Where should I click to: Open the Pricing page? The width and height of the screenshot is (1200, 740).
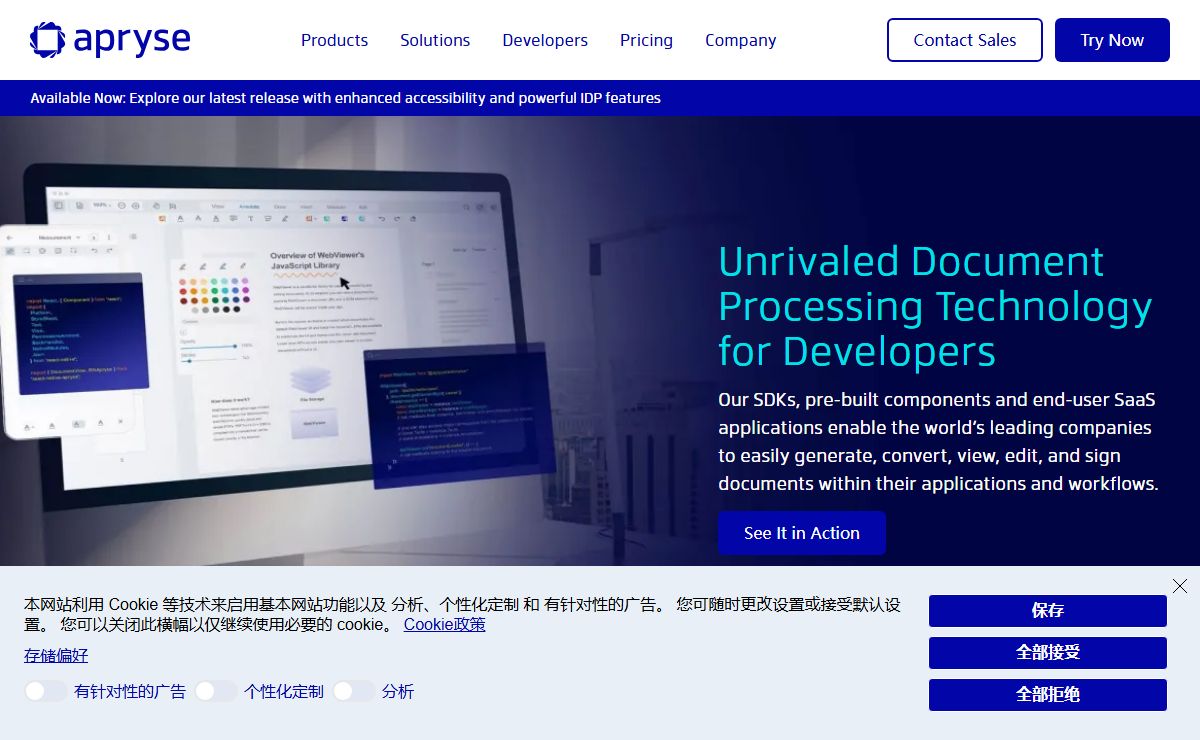point(646,40)
